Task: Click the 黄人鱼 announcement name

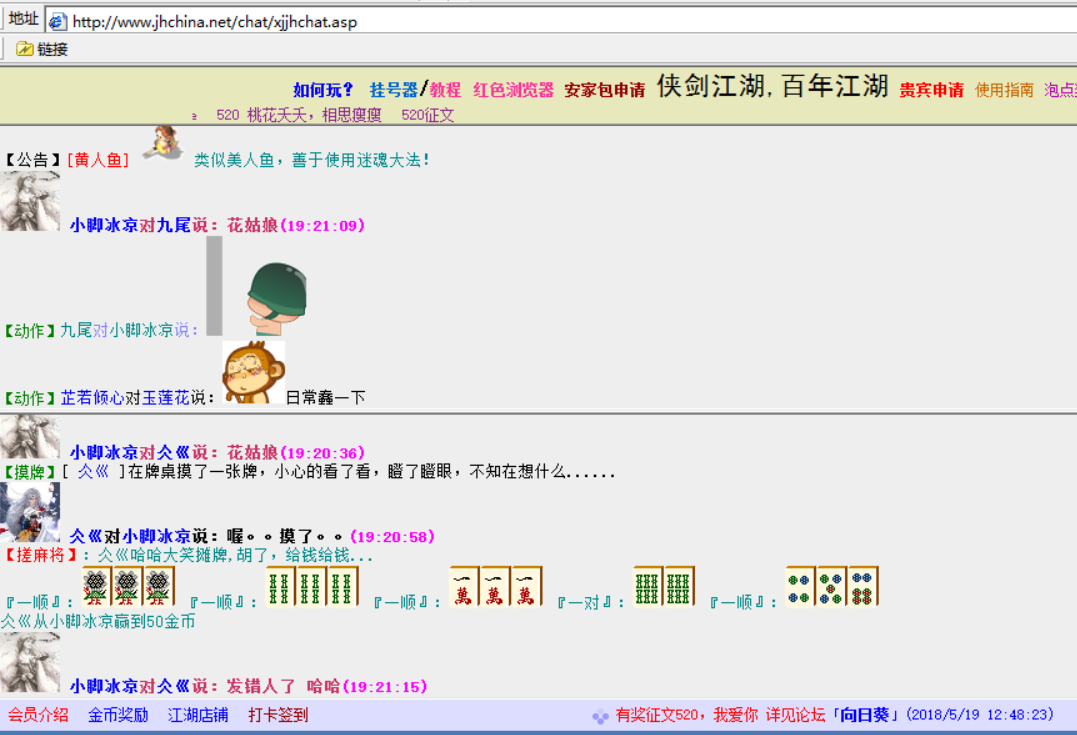Action: pos(98,160)
